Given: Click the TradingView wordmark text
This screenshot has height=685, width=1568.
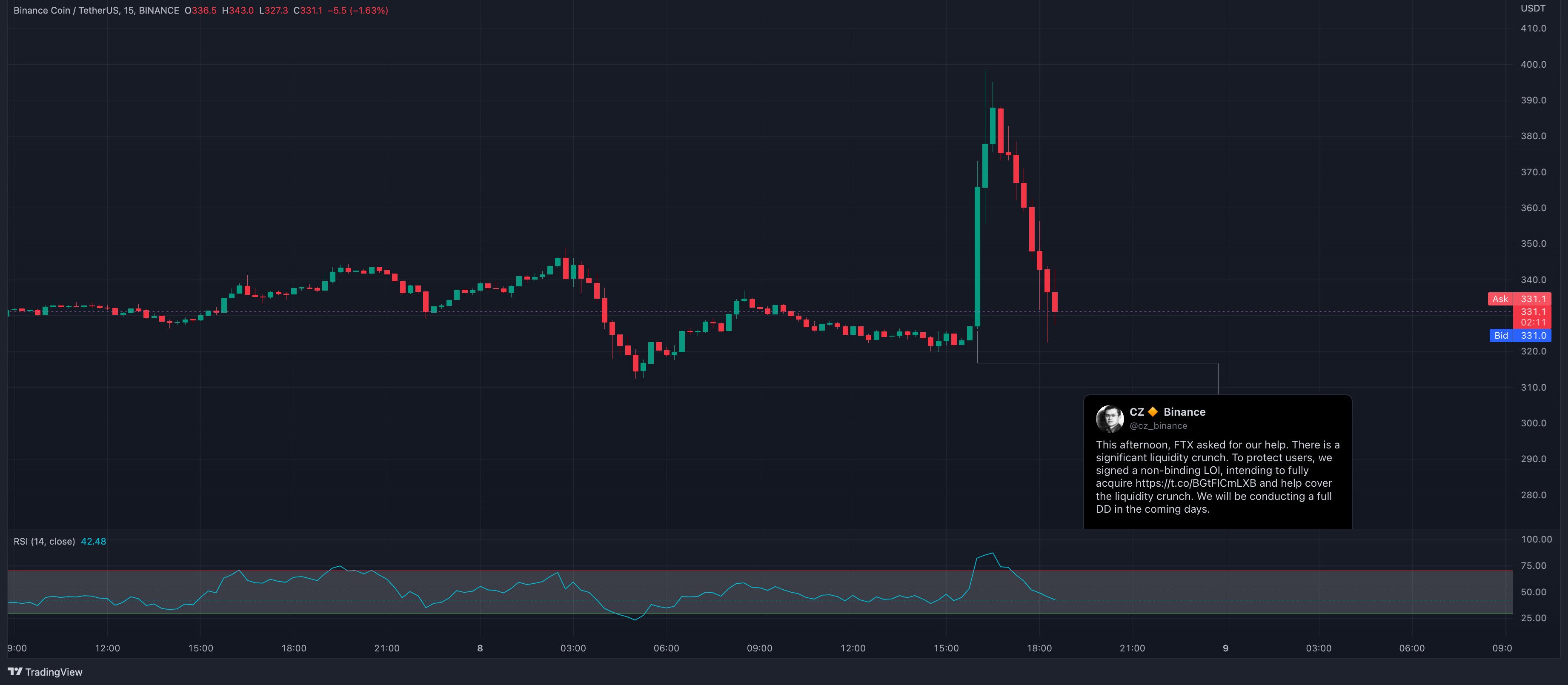Looking at the screenshot, I should 54,672.
